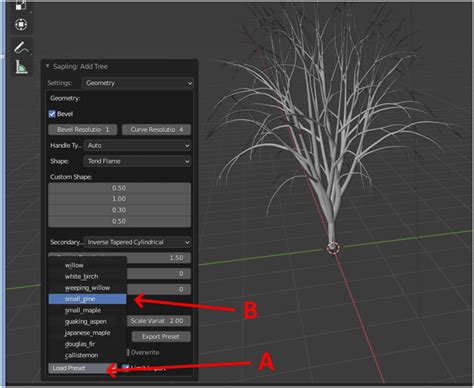Screen dimensions: 474x388
Task: Choose the white_birch preset
Action: (88, 277)
